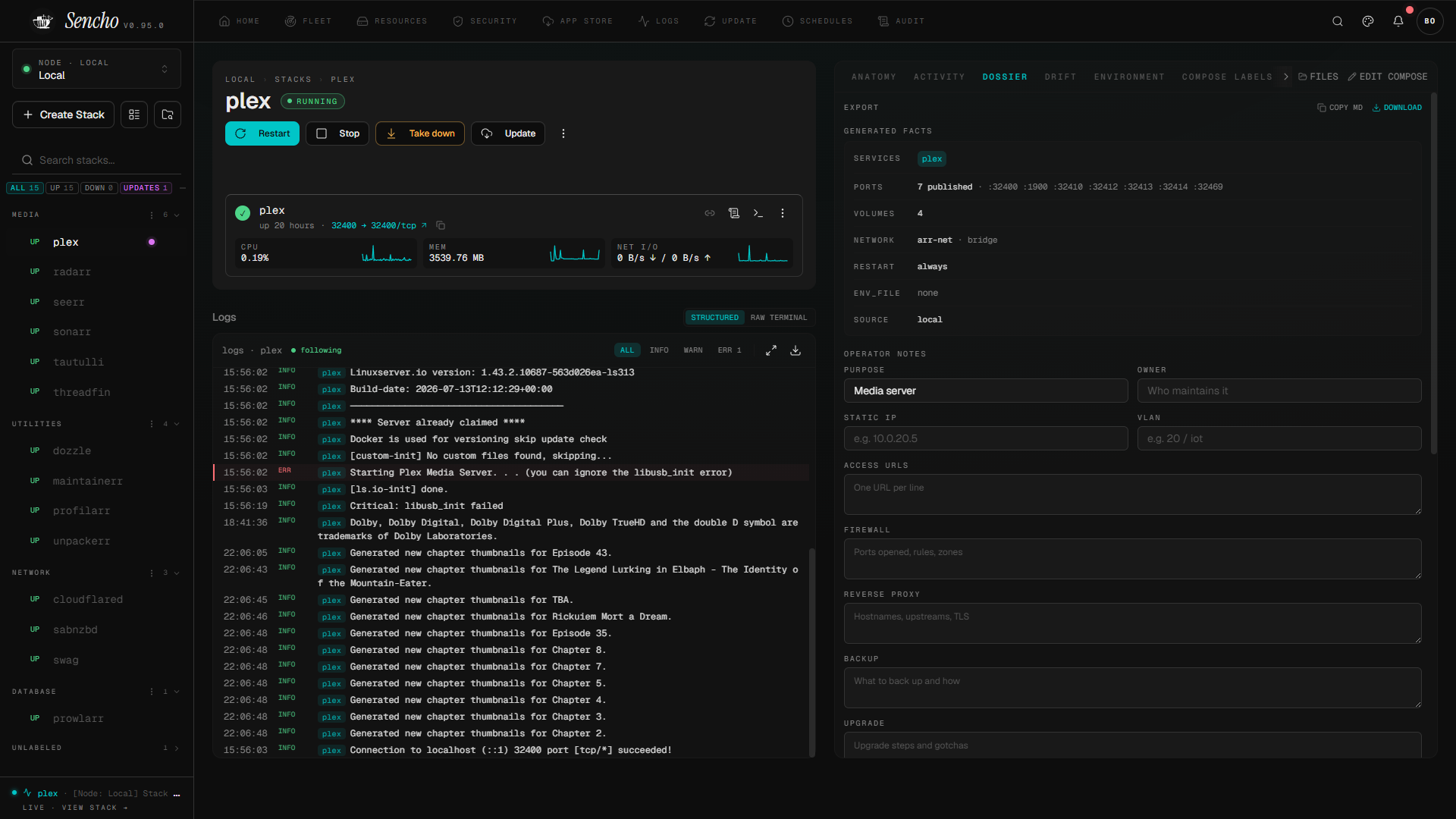Filter logs to ERR level

pyautogui.click(x=730, y=350)
